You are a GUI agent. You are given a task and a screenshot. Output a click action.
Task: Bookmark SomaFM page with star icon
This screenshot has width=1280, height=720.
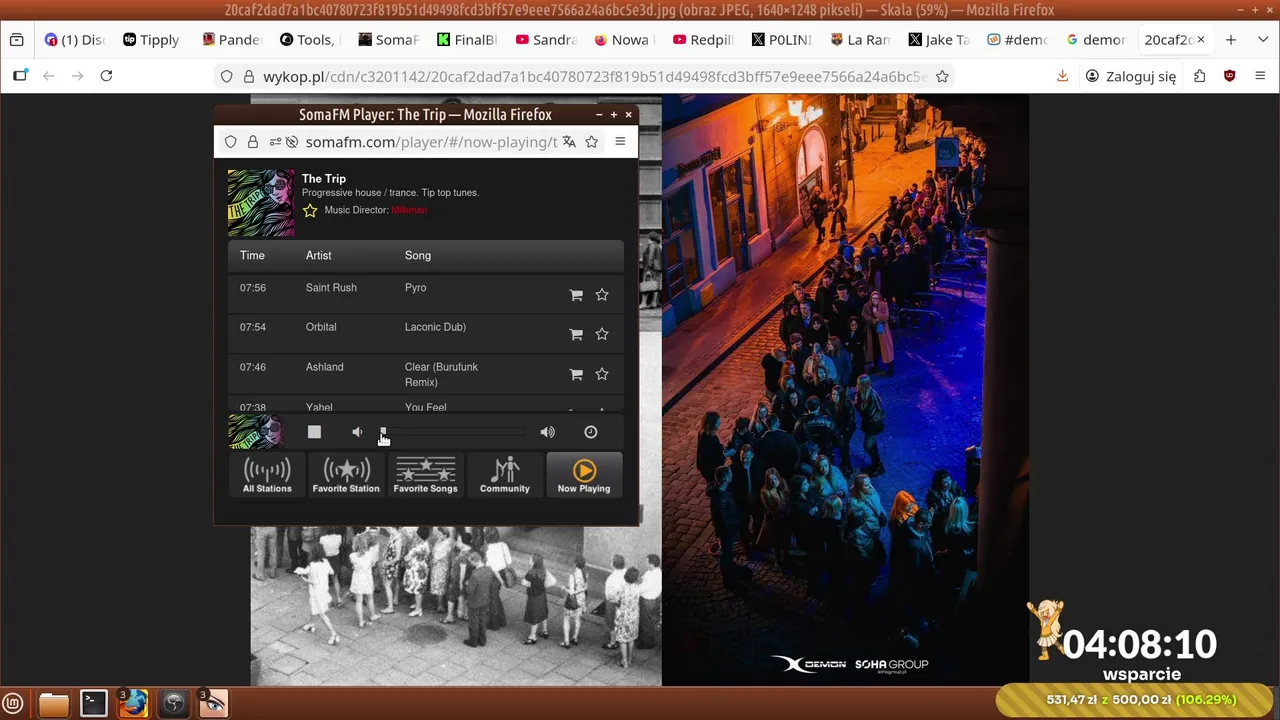point(592,142)
